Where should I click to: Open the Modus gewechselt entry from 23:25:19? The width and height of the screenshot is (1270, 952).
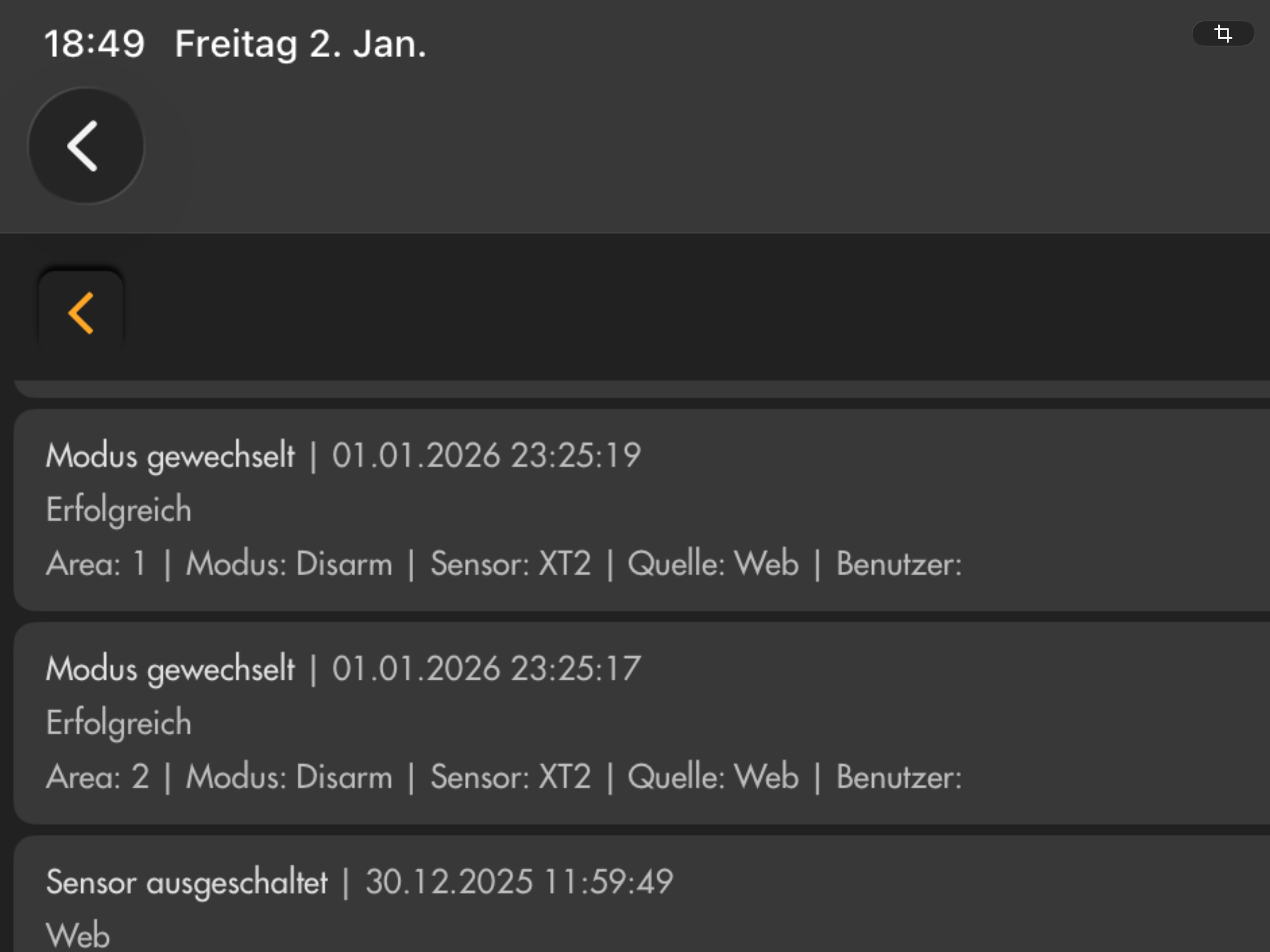pos(170,456)
